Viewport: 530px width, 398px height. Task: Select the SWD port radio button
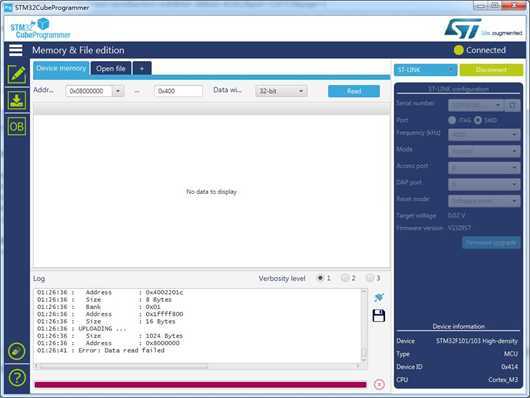[478, 120]
